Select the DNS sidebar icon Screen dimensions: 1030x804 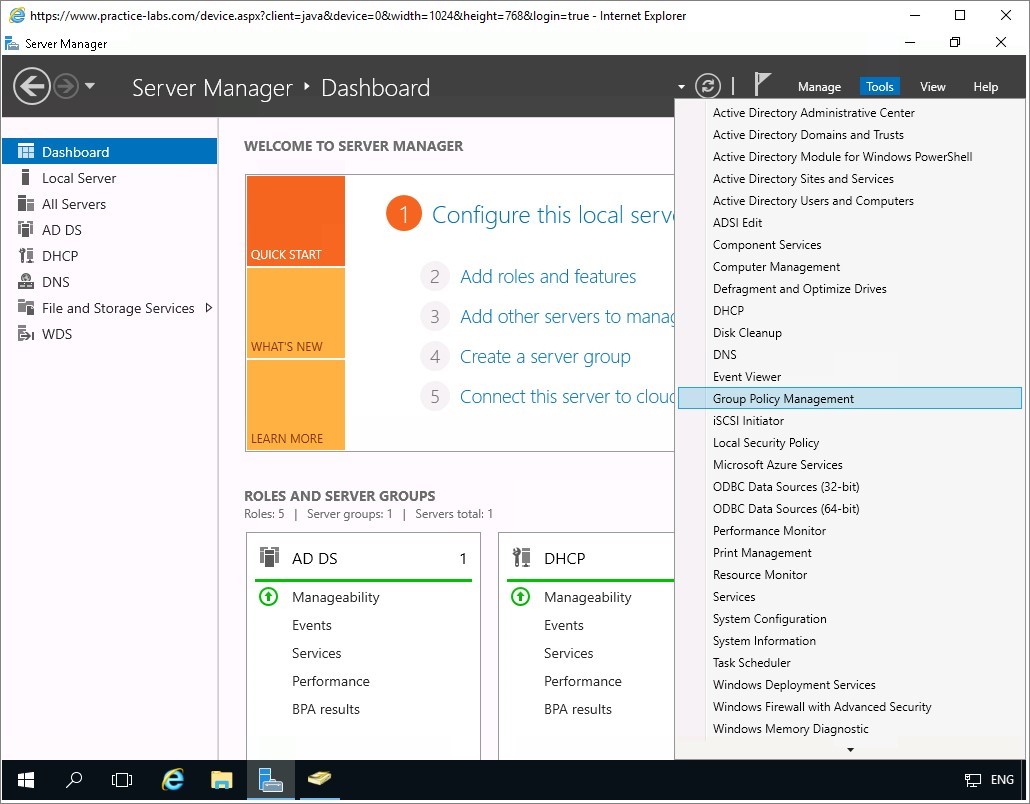26,282
